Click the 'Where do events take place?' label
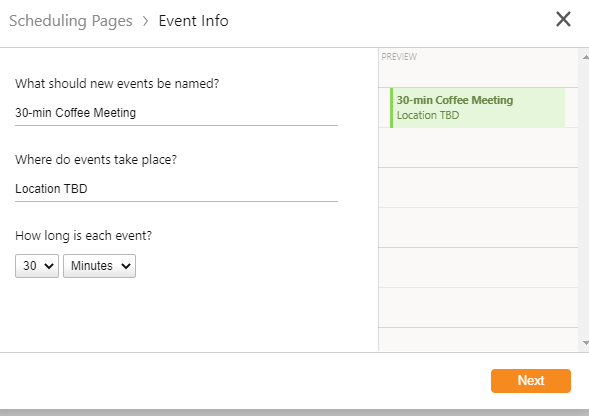 96,160
